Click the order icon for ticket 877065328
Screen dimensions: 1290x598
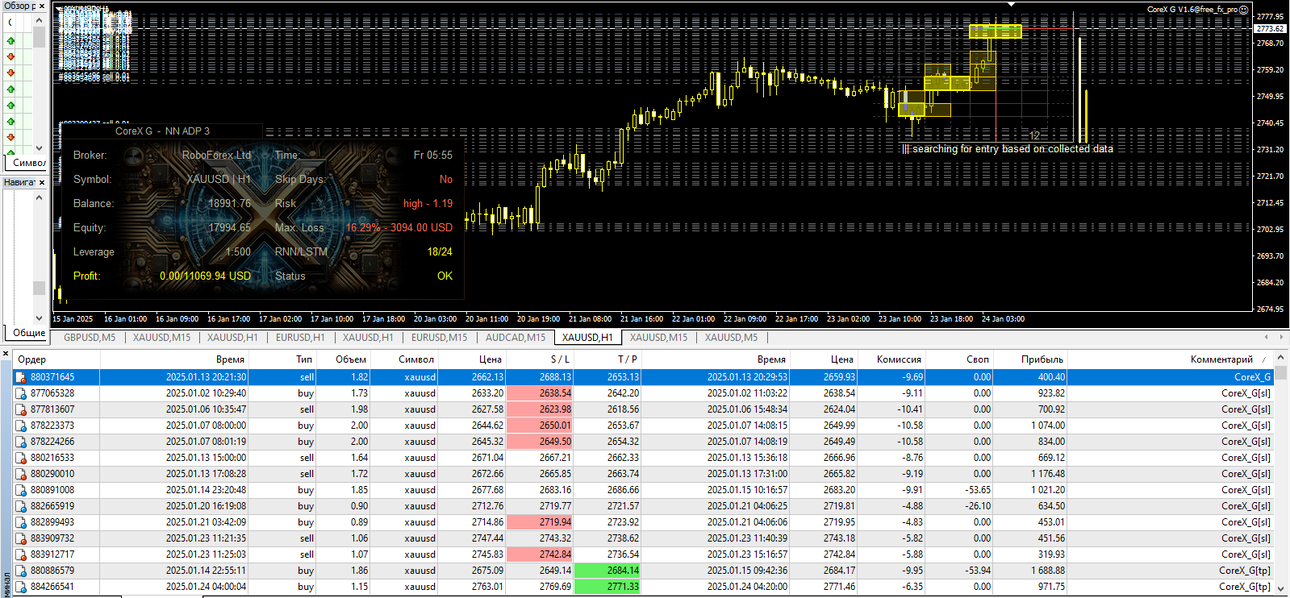tap(21, 393)
